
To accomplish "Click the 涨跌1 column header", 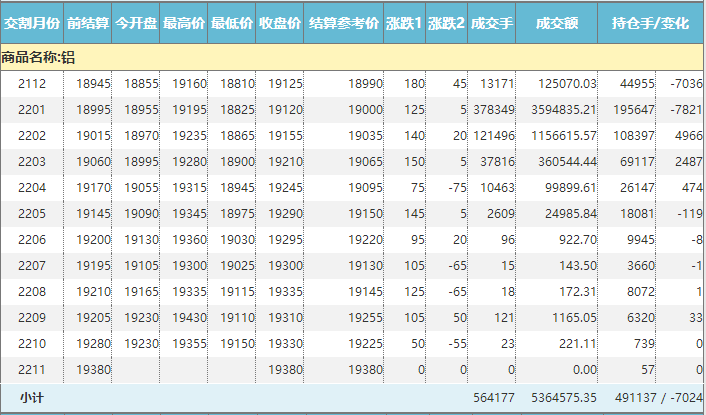I will tap(404, 22).
